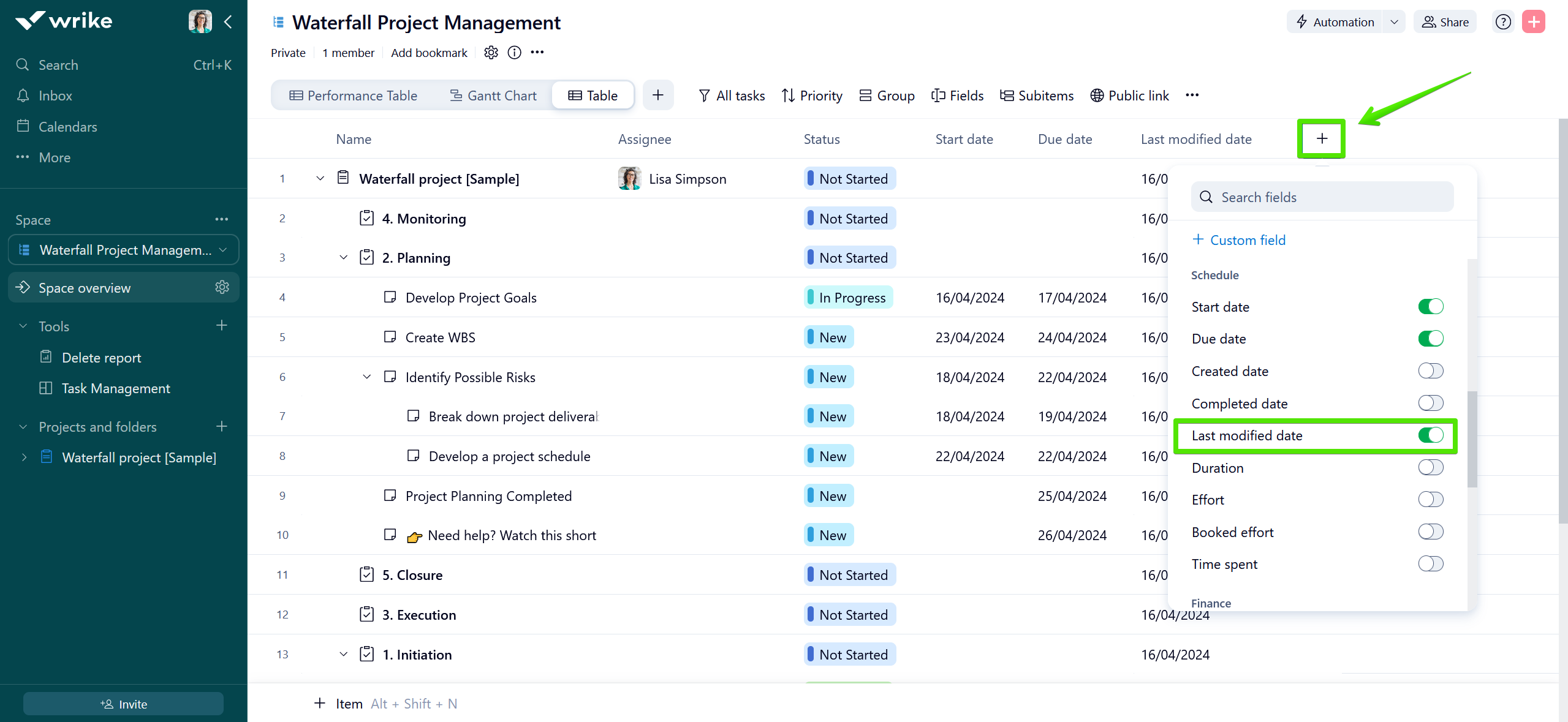Click plus icon to add new view
Image resolution: width=1568 pixels, height=722 pixels.
pyautogui.click(x=658, y=96)
